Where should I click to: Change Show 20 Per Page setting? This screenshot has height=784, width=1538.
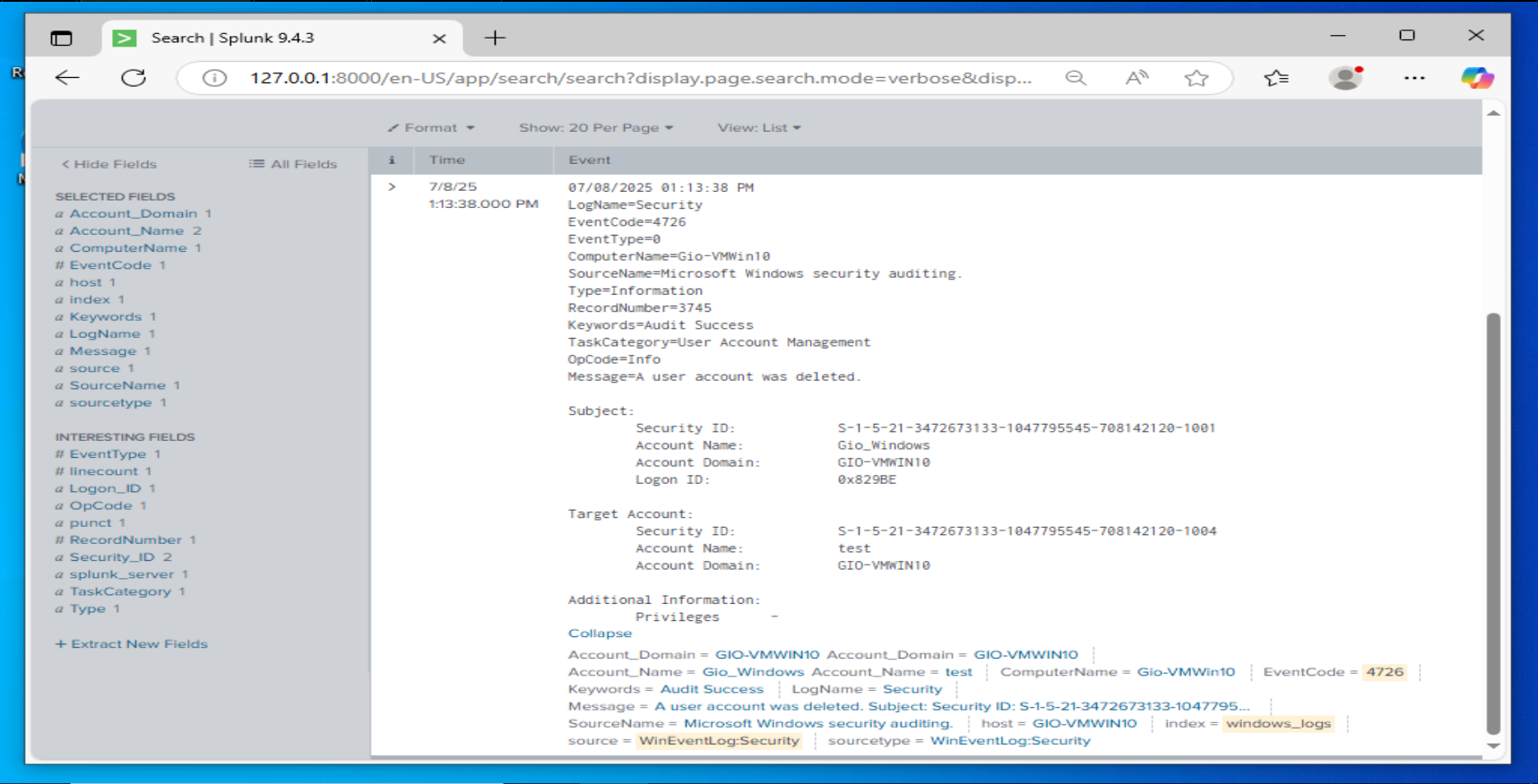click(x=596, y=128)
